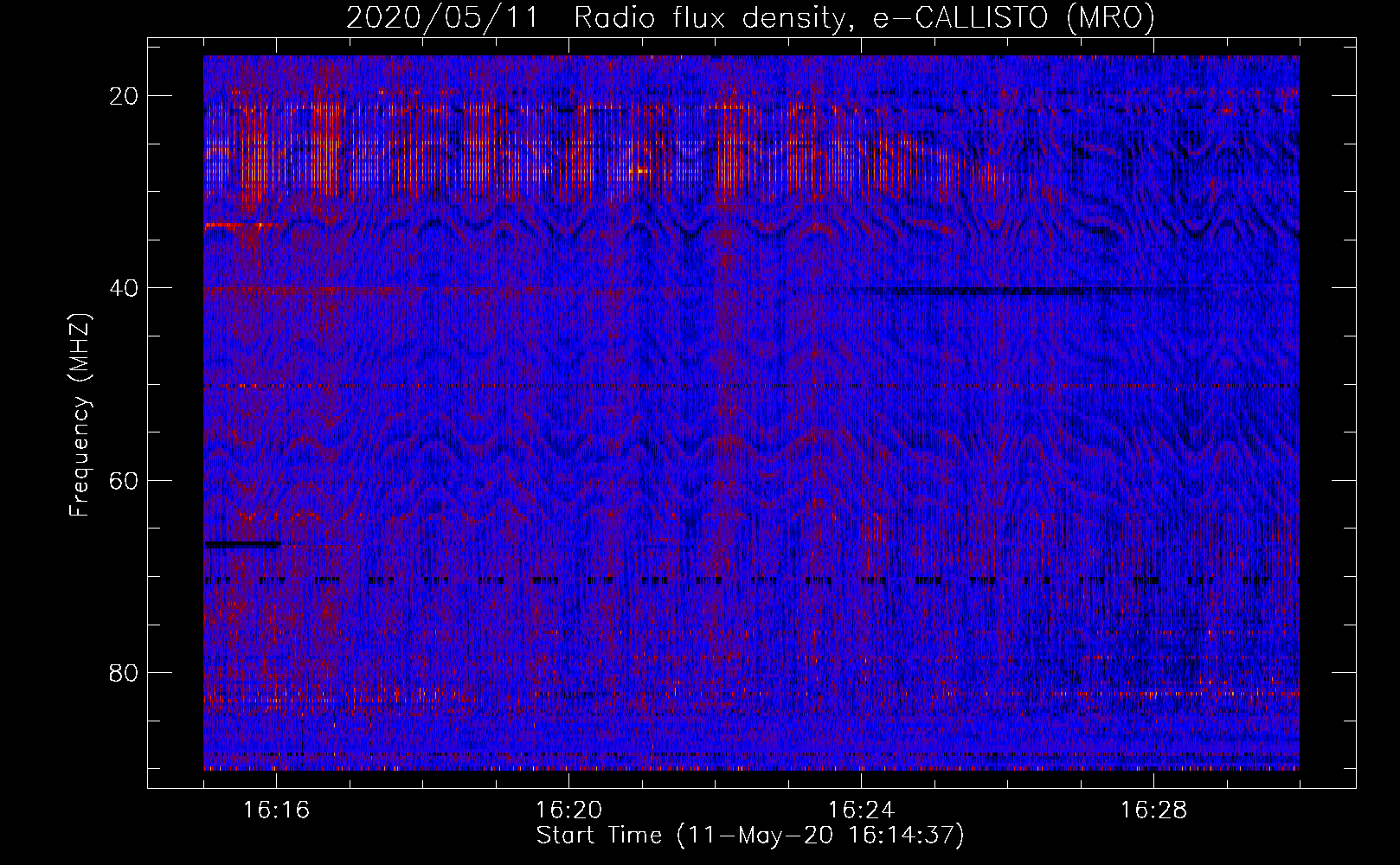This screenshot has height=865, width=1400.
Task: Click the 'Frequency (MHZ)' axis label
Action: (80, 415)
